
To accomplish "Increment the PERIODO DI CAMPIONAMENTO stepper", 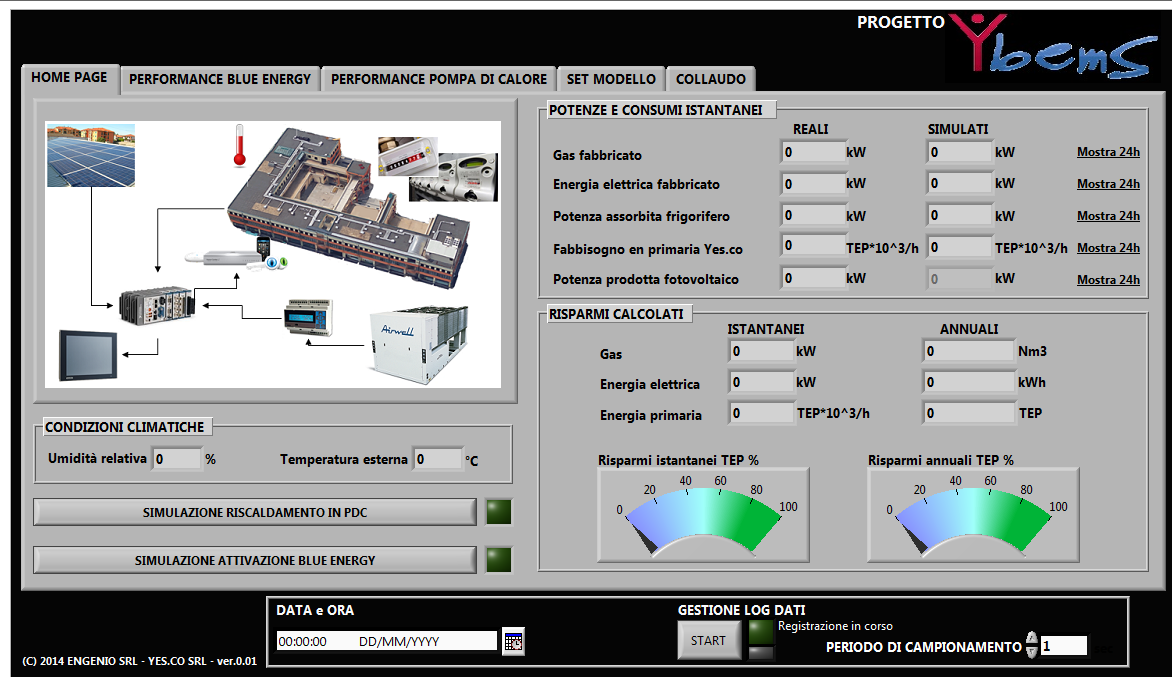I will tap(1031, 639).
